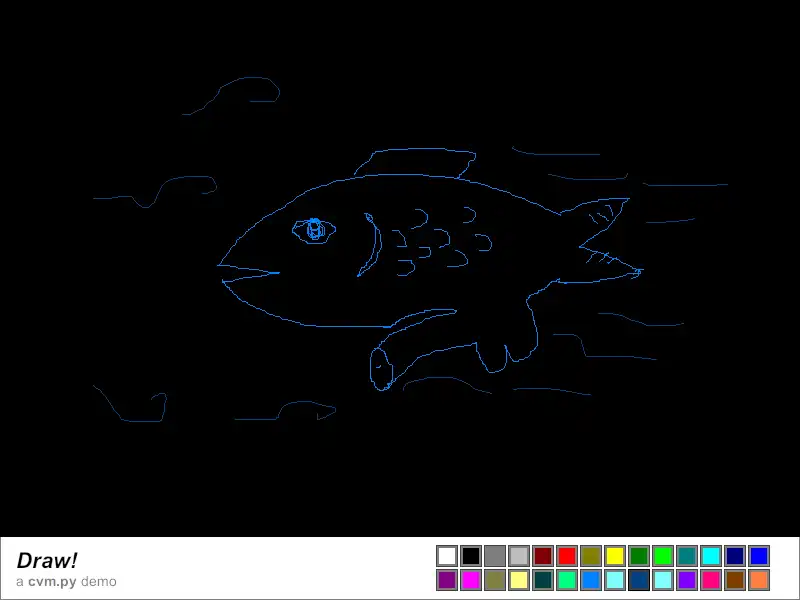
Task: Pick the pale cyan swatch beside violet
Action: pos(663,580)
